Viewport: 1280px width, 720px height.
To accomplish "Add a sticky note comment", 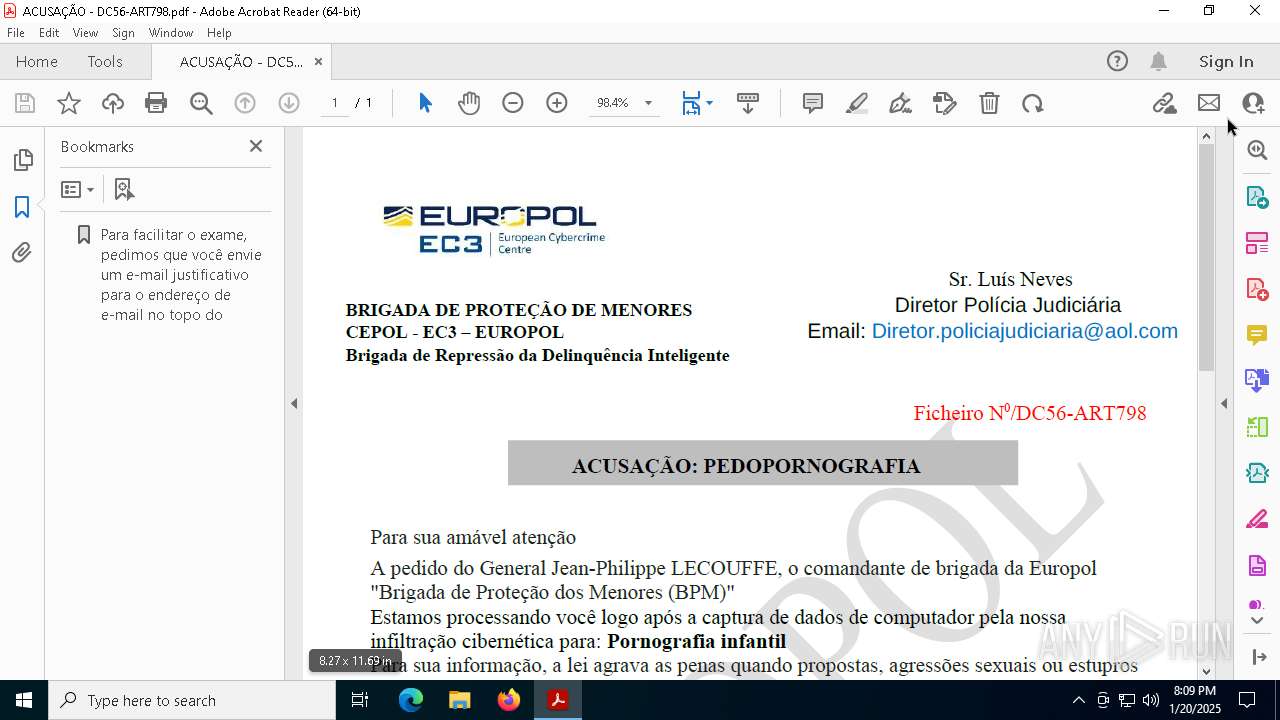I will pyautogui.click(x=813, y=103).
